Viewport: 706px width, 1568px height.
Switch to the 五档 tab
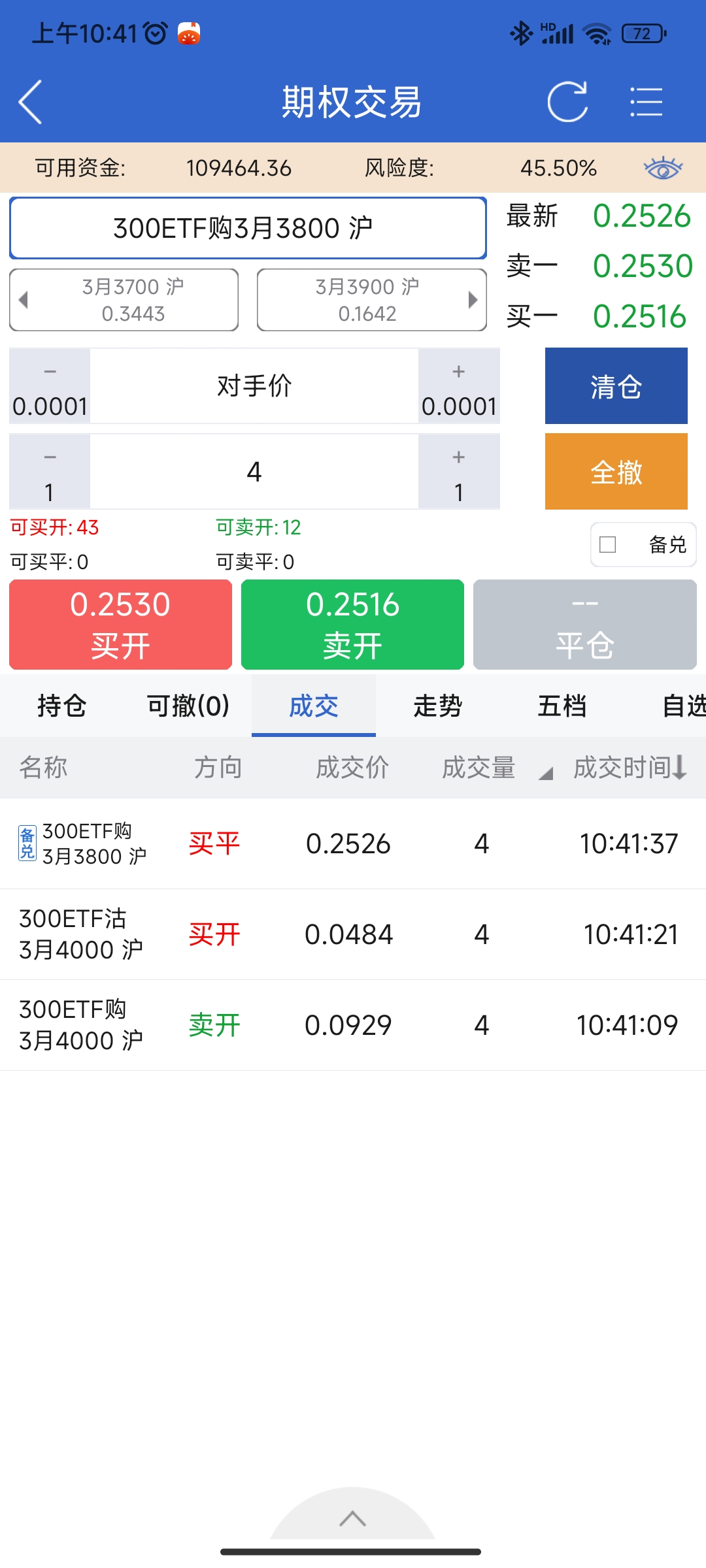tap(562, 706)
